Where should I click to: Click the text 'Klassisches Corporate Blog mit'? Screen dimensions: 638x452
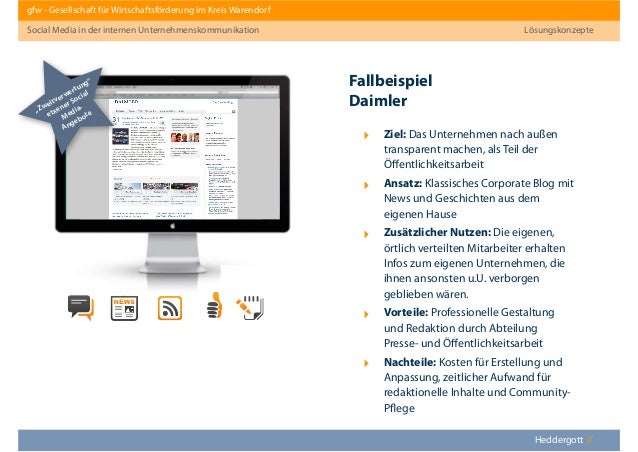499,183
